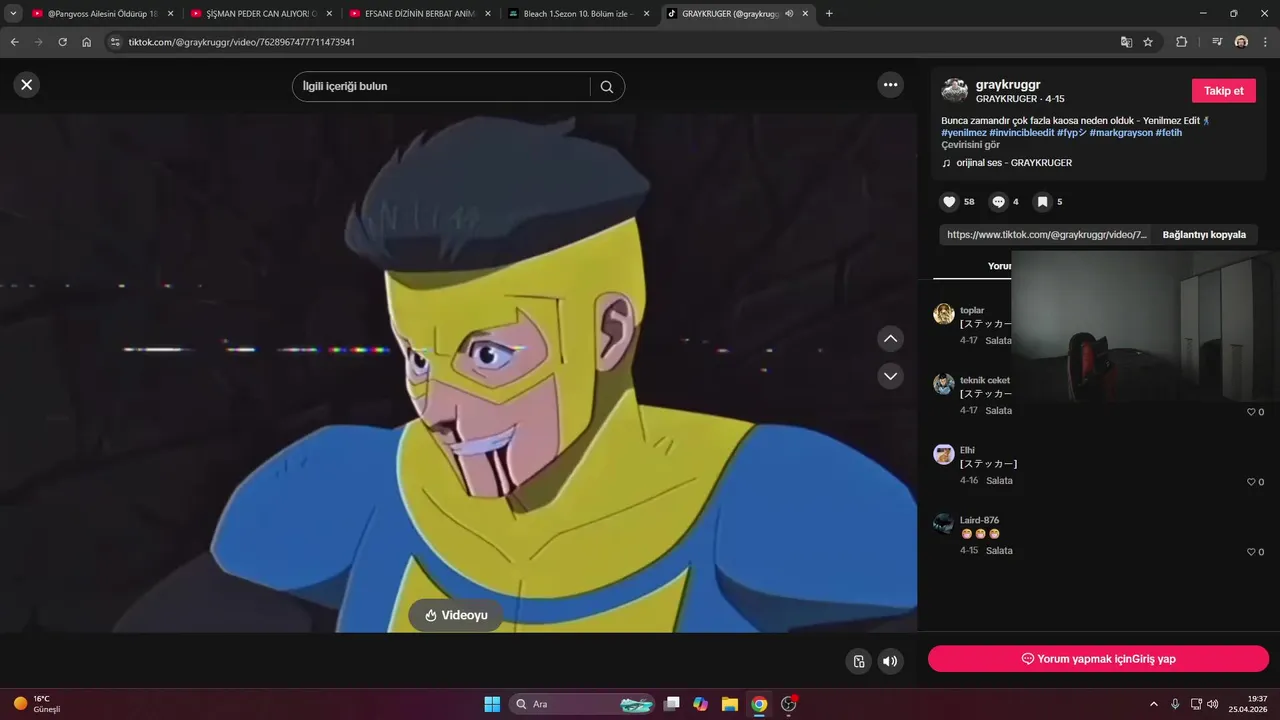Open toplar's profile avatar
This screenshot has height=720, width=1280.
click(x=944, y=314)
